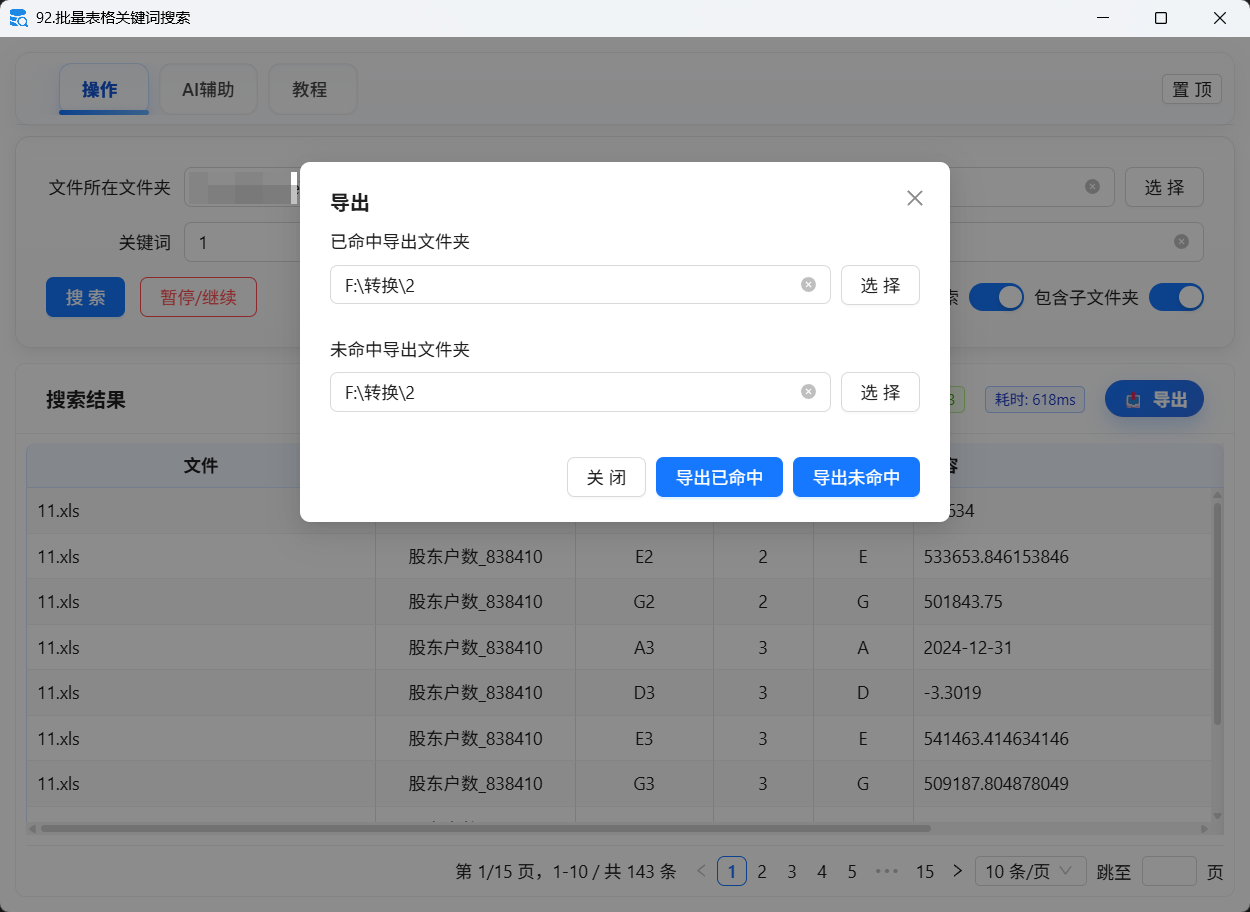Switch to the AI辅助 tab

coord(208,89)
